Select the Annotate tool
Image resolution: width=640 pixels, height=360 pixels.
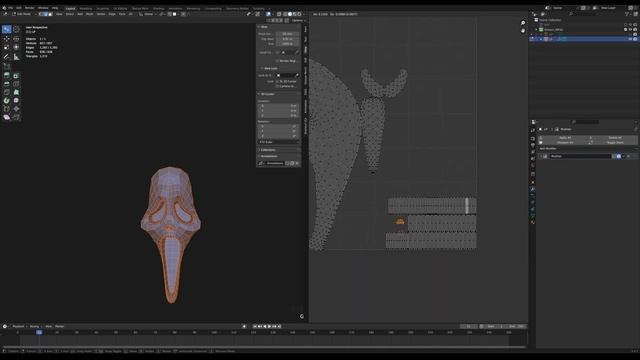tap(7, 57)
